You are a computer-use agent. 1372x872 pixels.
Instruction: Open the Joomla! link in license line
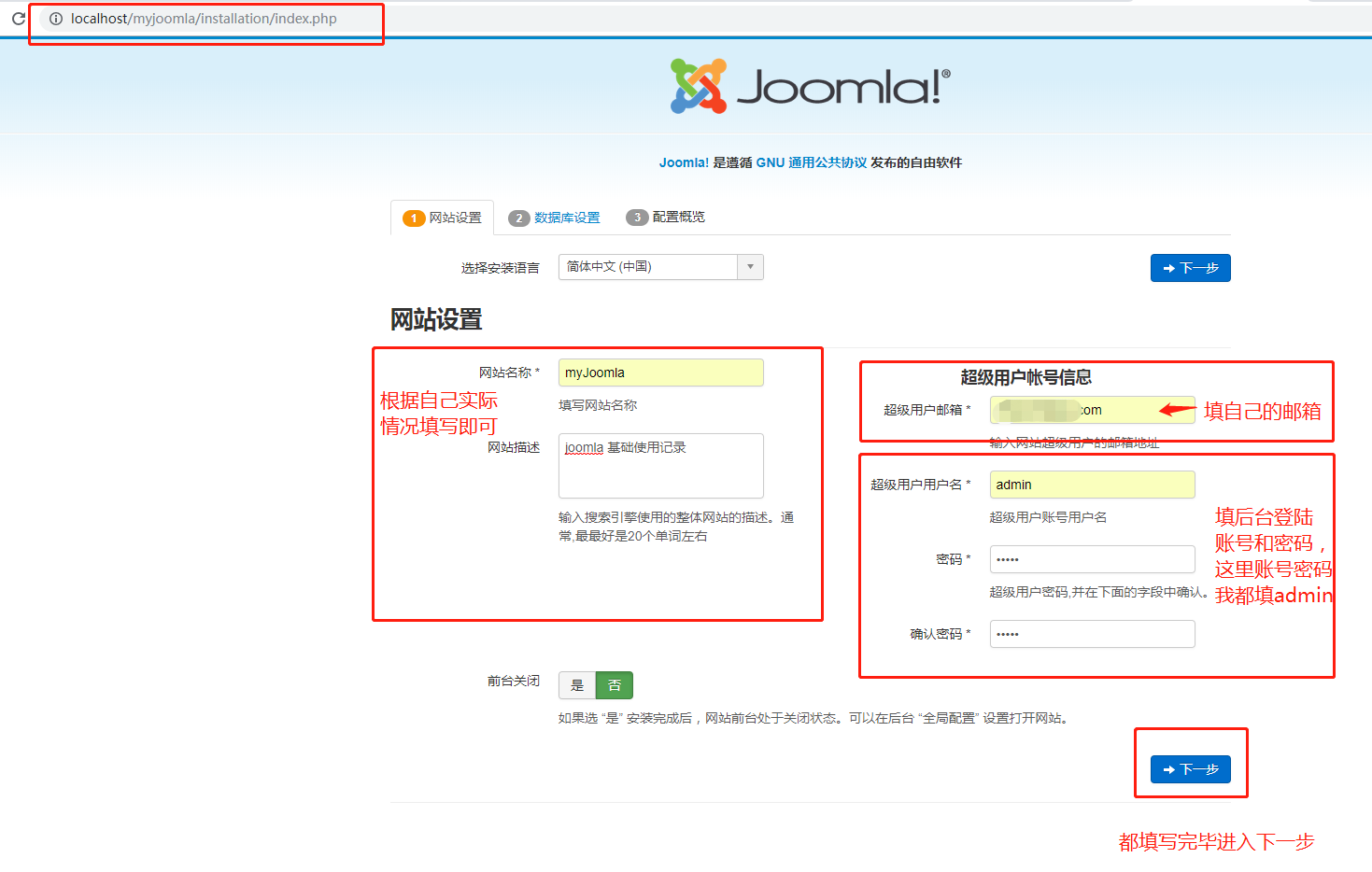point(684,162)
